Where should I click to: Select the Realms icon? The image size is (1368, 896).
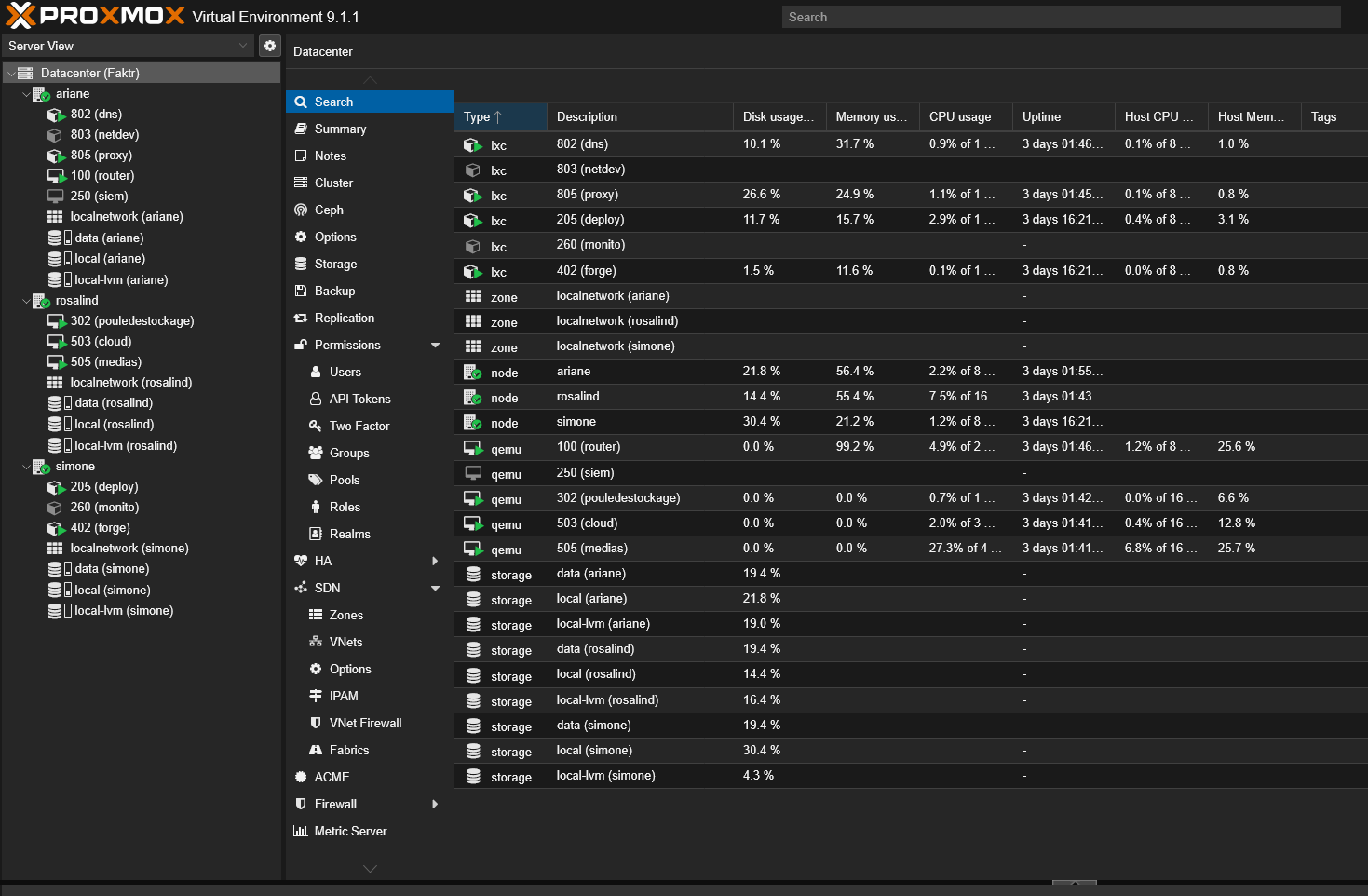[318, 534]
